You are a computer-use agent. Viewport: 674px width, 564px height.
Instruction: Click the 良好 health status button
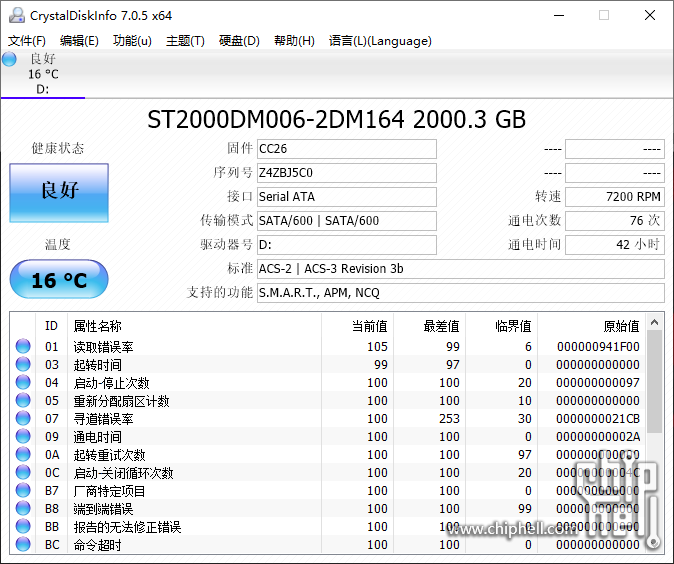pos(59,191)
